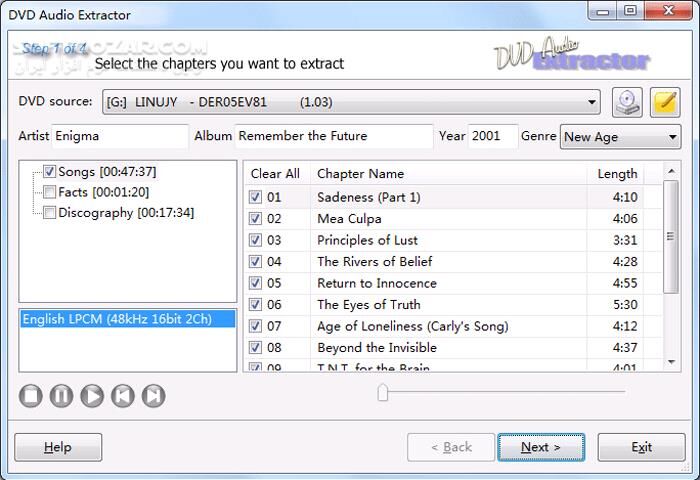Click the Beyond the Invisible chapter name

tap(377, 347)
